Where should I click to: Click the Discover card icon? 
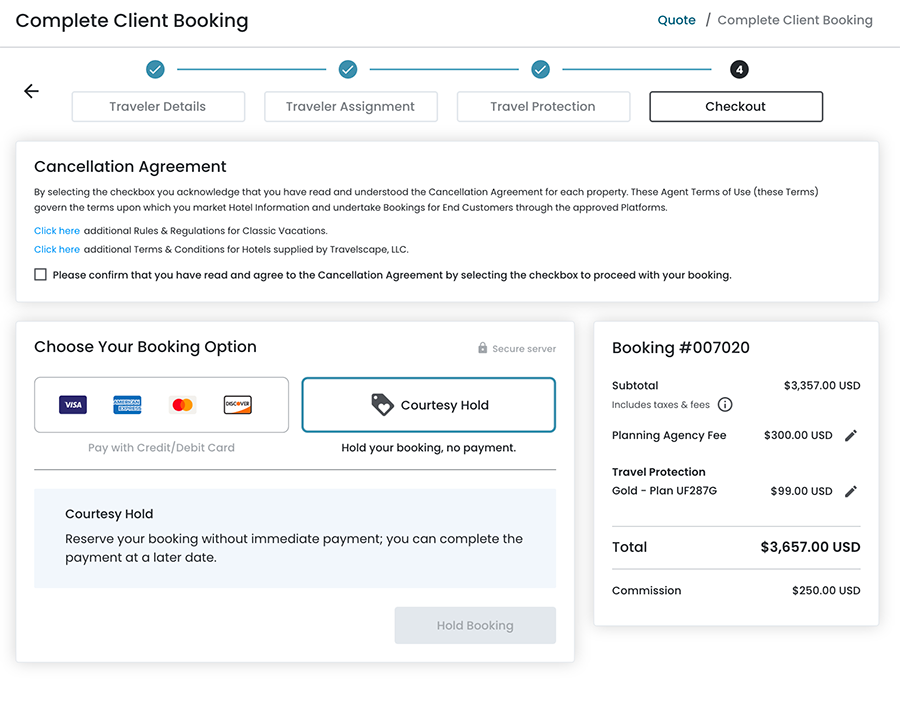coord(237,405)
